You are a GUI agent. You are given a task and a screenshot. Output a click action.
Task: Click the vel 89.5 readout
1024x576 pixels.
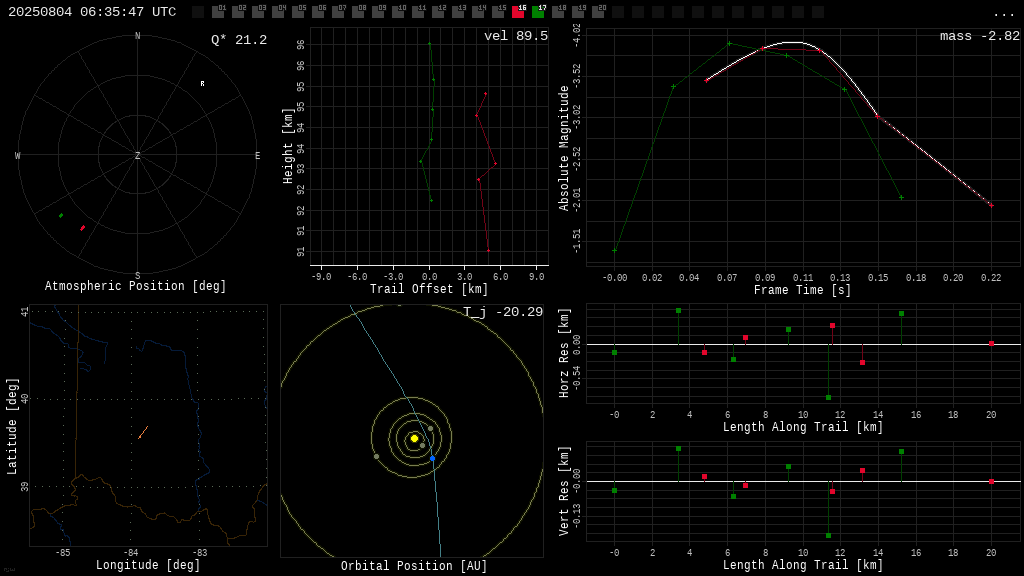click(516, 36)
